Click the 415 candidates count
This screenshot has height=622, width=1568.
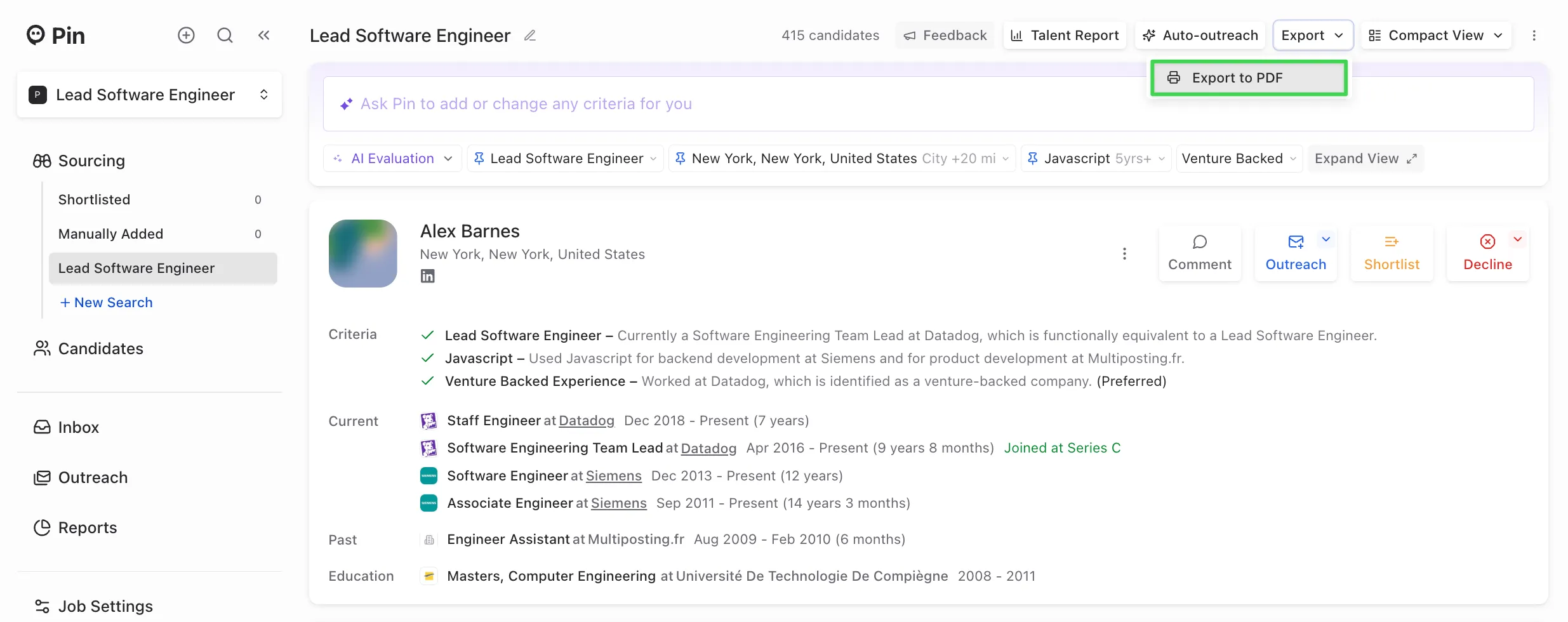(x=830, y=36)
